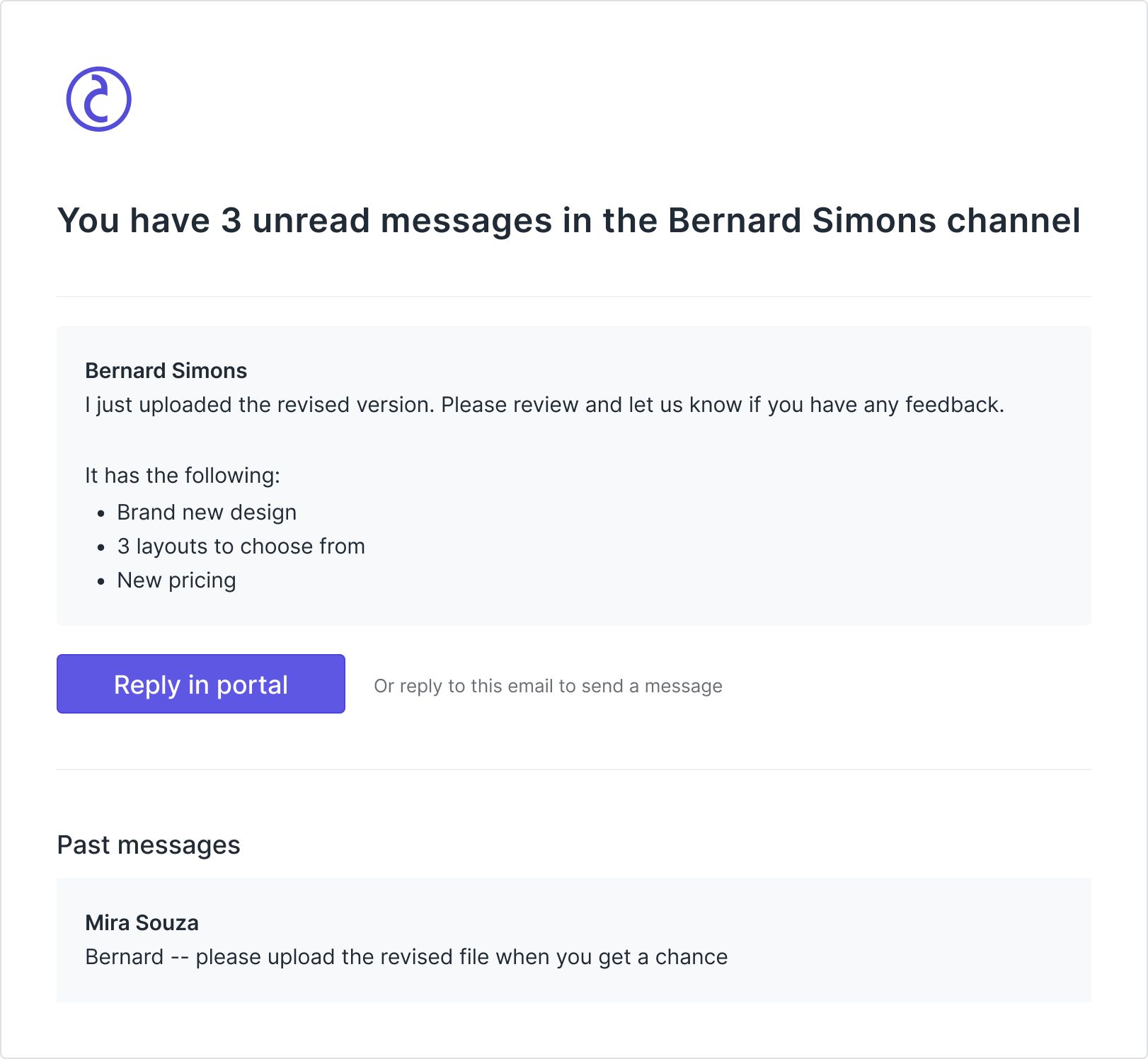Image resolution: width=1148 pixels, height=1059 pixels.
Task: Click empty area of Mira's past message card
Action: (x=920, y=941)
